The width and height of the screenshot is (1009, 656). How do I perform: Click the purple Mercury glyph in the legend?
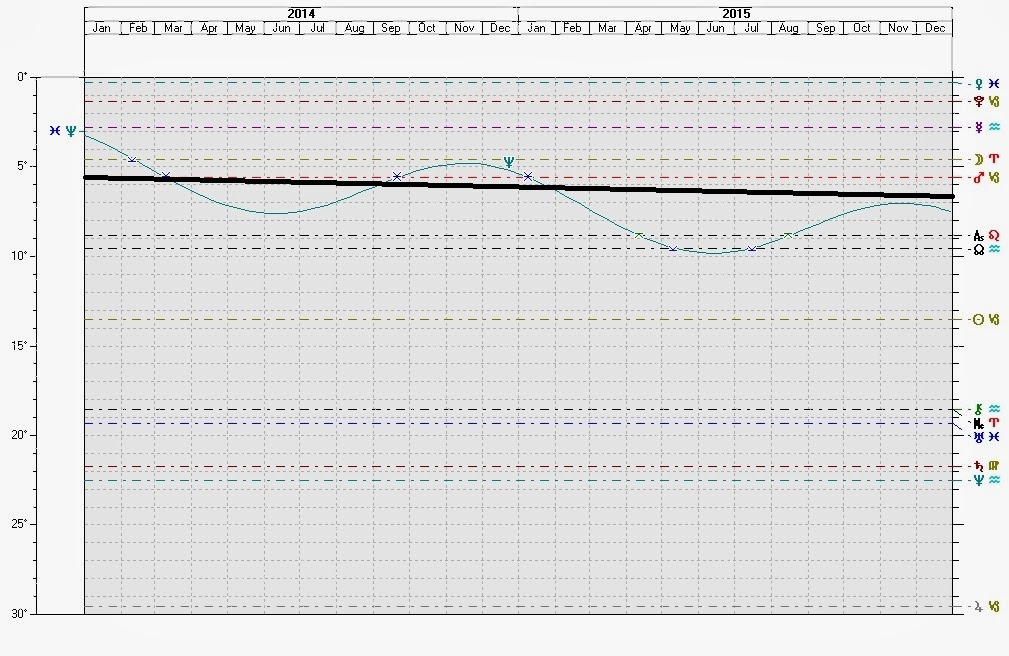(979, 127)
